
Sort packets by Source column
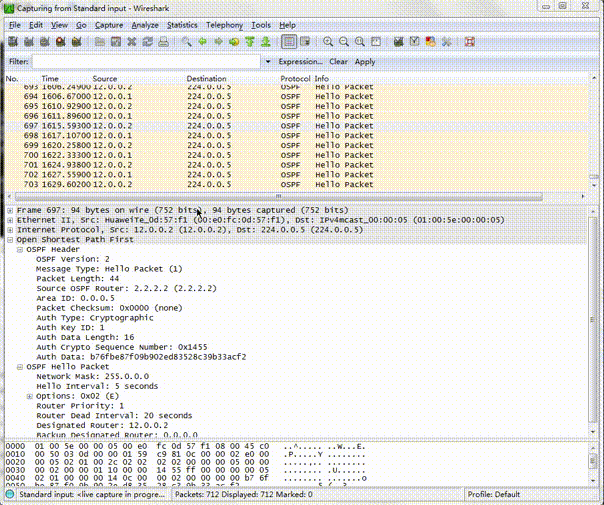(104, 79)
